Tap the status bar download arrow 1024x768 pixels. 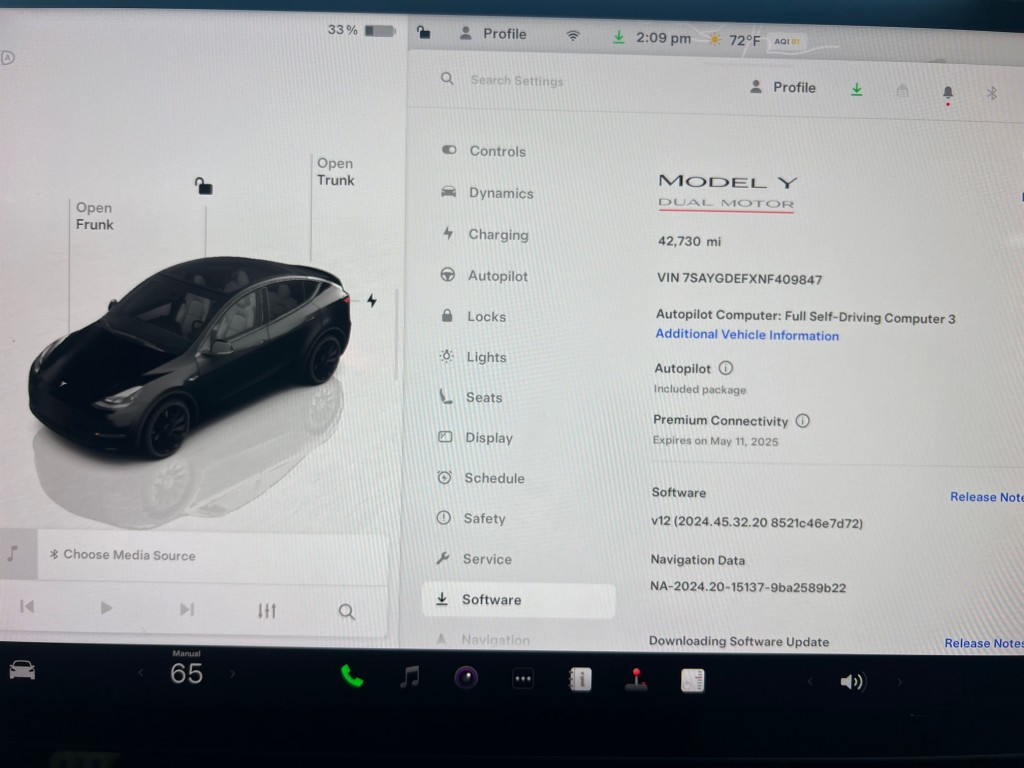[x=618, y=37]
